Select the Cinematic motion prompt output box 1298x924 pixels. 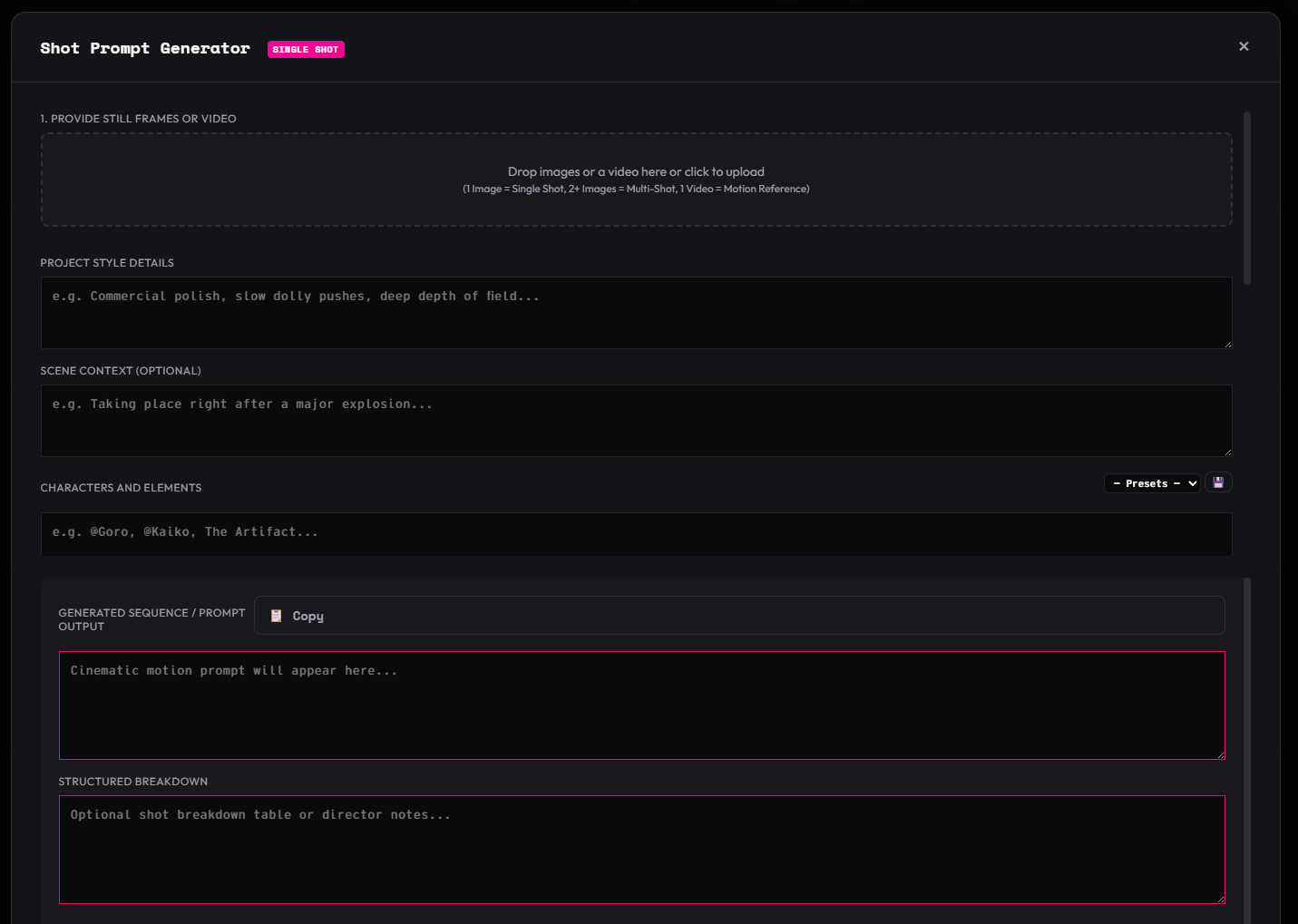(x=642, y=705)
